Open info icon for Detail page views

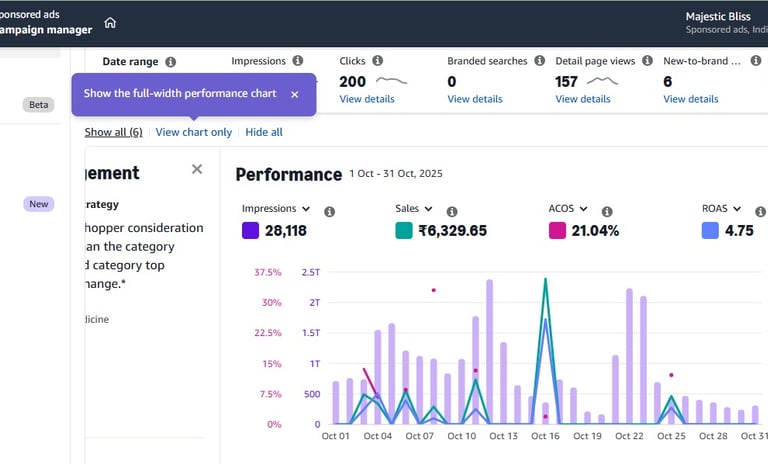point(647,60)
